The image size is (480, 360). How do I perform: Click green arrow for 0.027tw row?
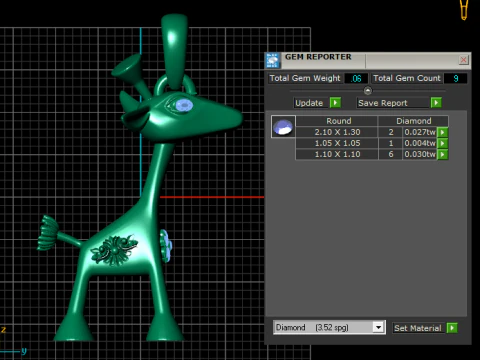pos(443,132)
